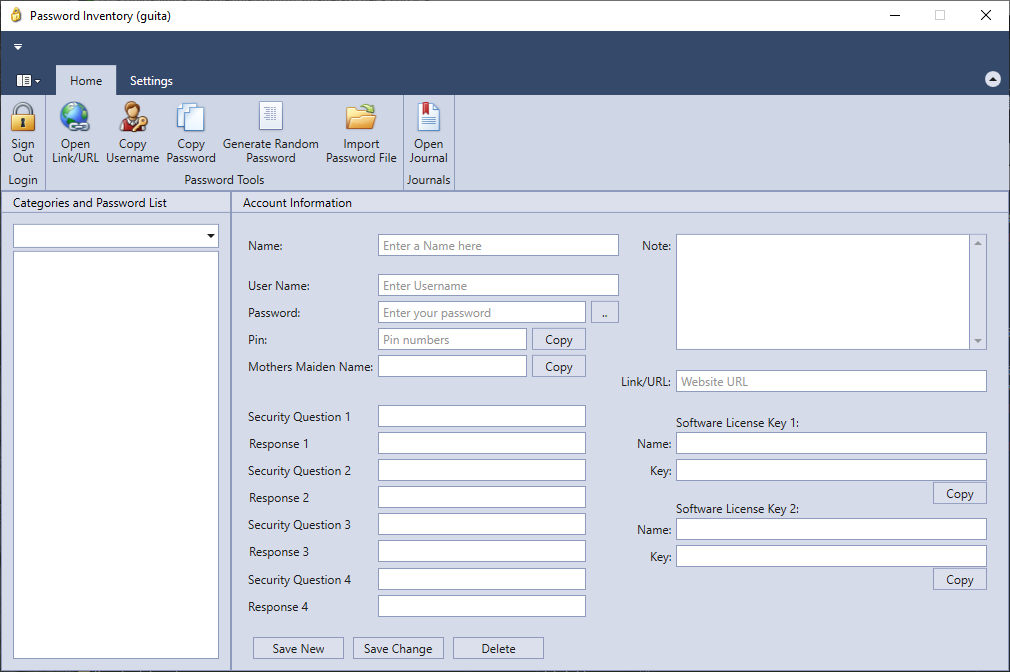Image resolution: width=1010 pixels, height=672 pixels.
Task: Click the Mothers Maiden Name field
Action: point(452,367)
